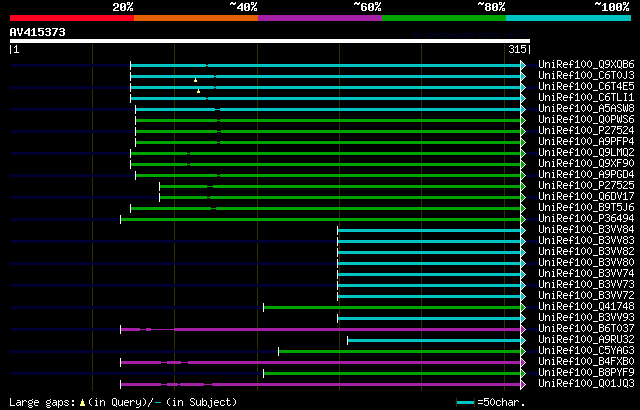The image size is (640, 410).
Task: Select the UniRef100_C6T4E5 label
Action: [586, 86]
